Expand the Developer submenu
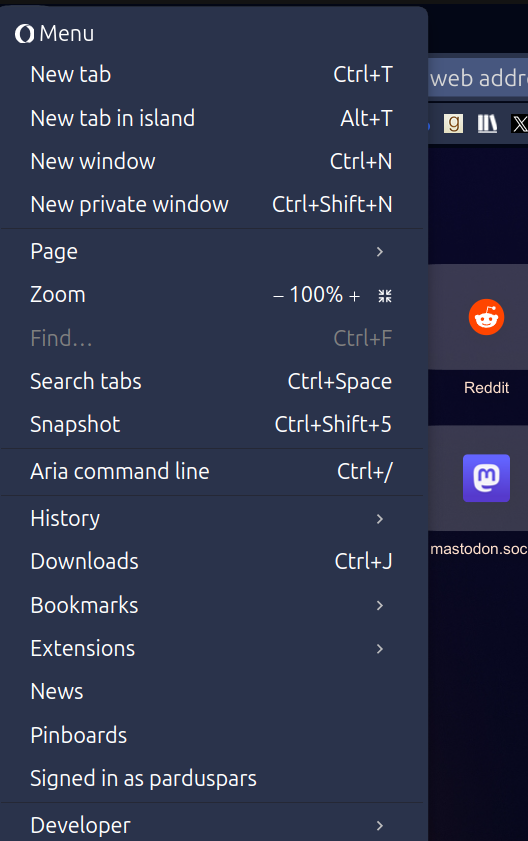This screenshot has height=841, width=528. coord(212,825)
